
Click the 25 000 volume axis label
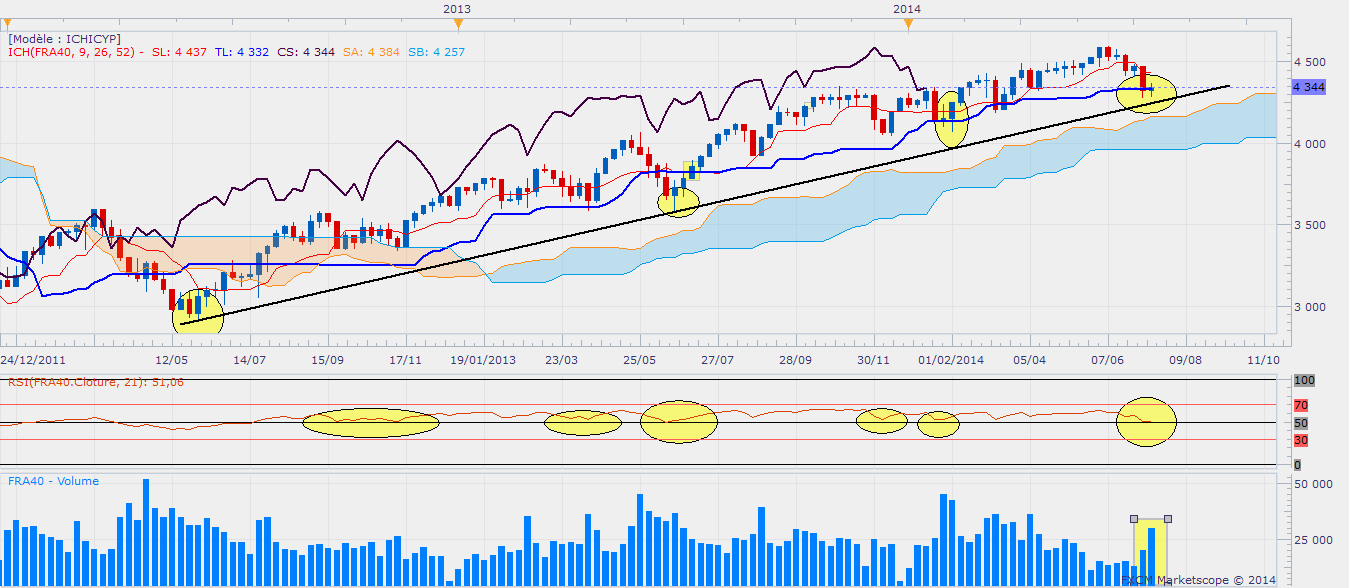coord(1312,541)
